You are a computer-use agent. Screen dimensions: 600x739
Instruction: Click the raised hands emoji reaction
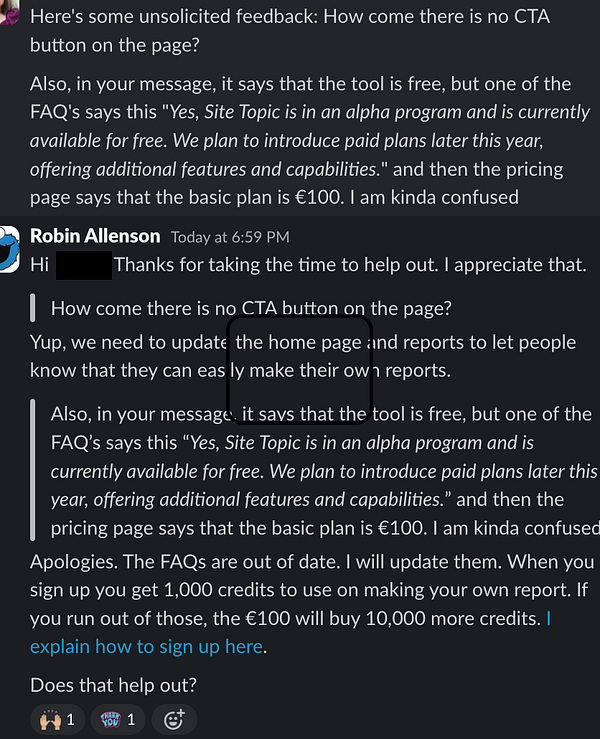point(58,720)
